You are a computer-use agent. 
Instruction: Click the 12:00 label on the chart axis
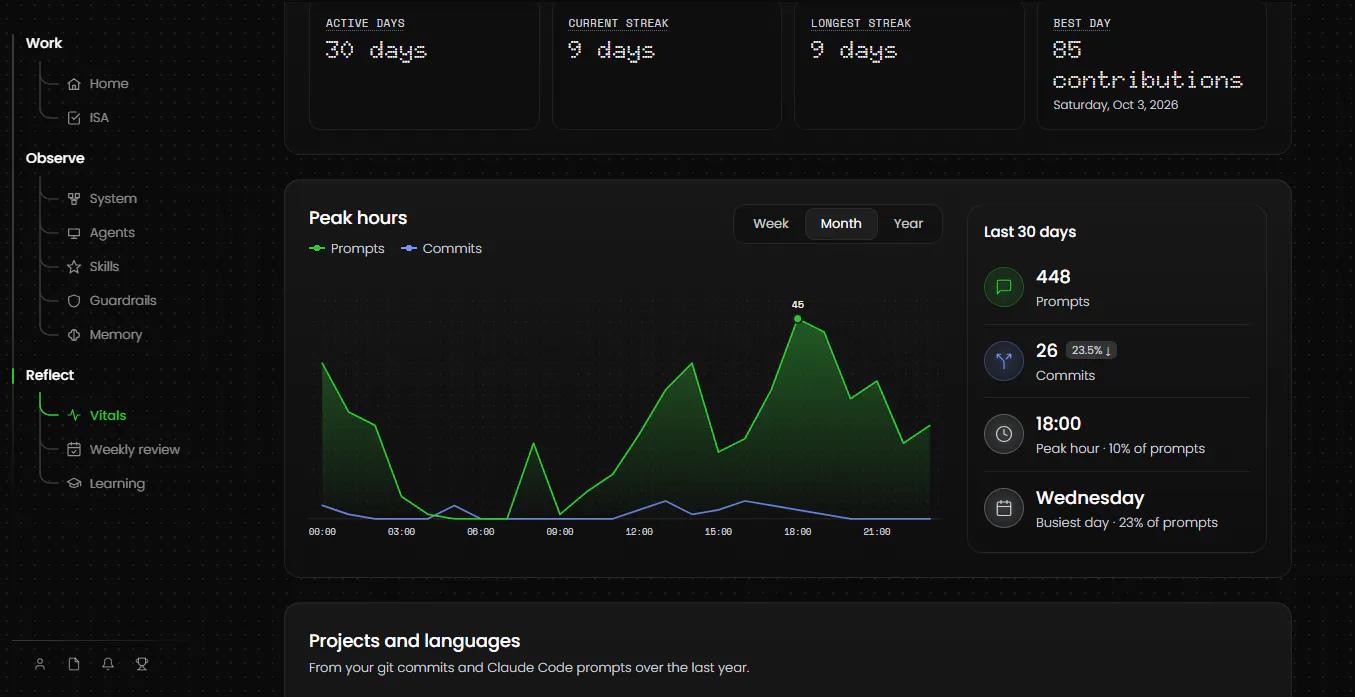click(x=639, y=532)
